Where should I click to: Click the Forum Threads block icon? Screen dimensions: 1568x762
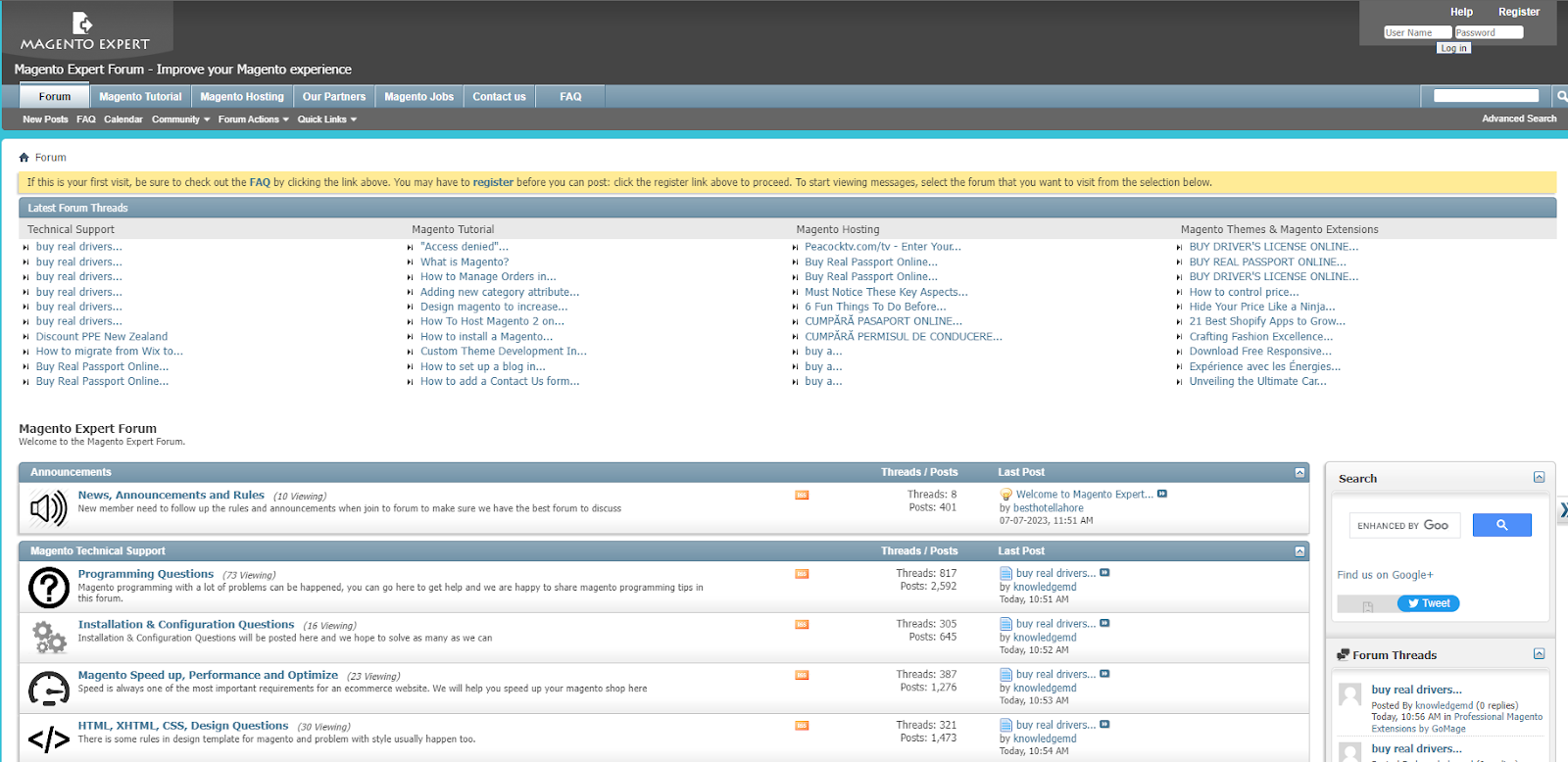pos(1344,655)
